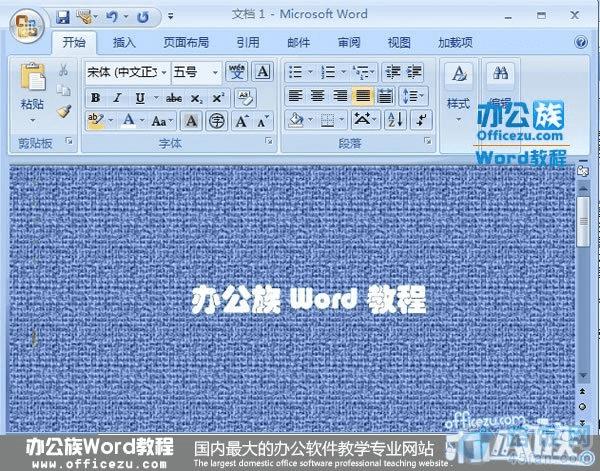The image size is (600, 471).
Task: Click the 粘贴 paste icon
Action: [x=33, y=77]
